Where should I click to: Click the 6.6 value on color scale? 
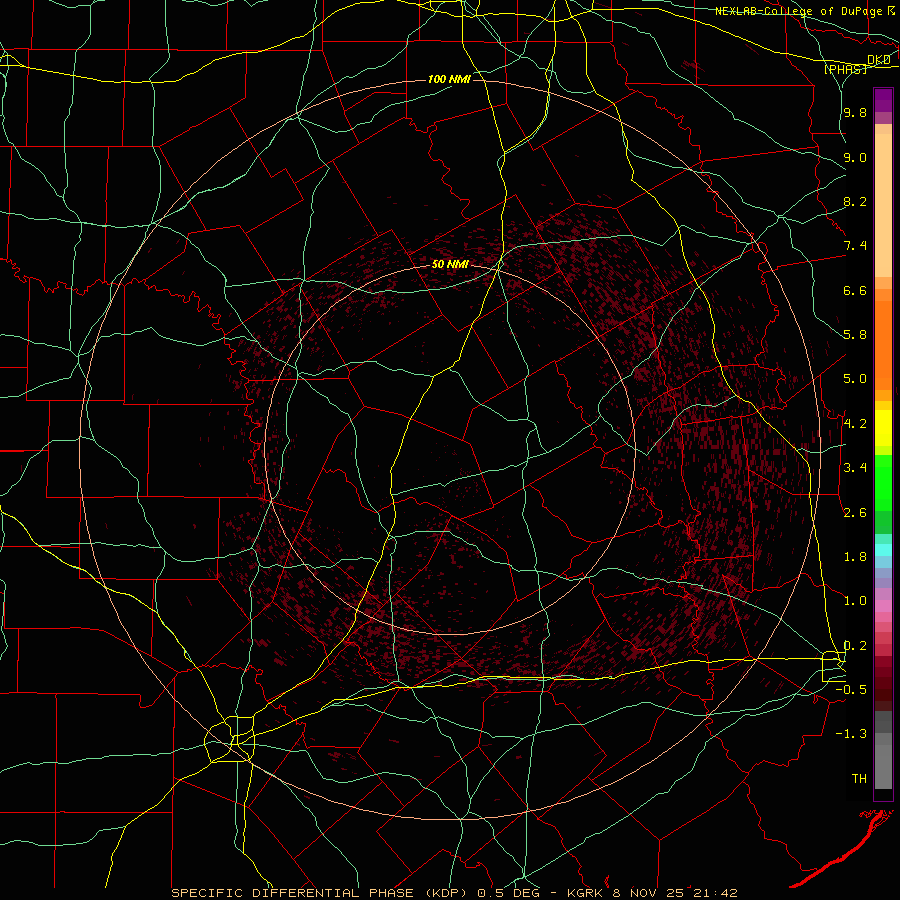tap(855, 290)
